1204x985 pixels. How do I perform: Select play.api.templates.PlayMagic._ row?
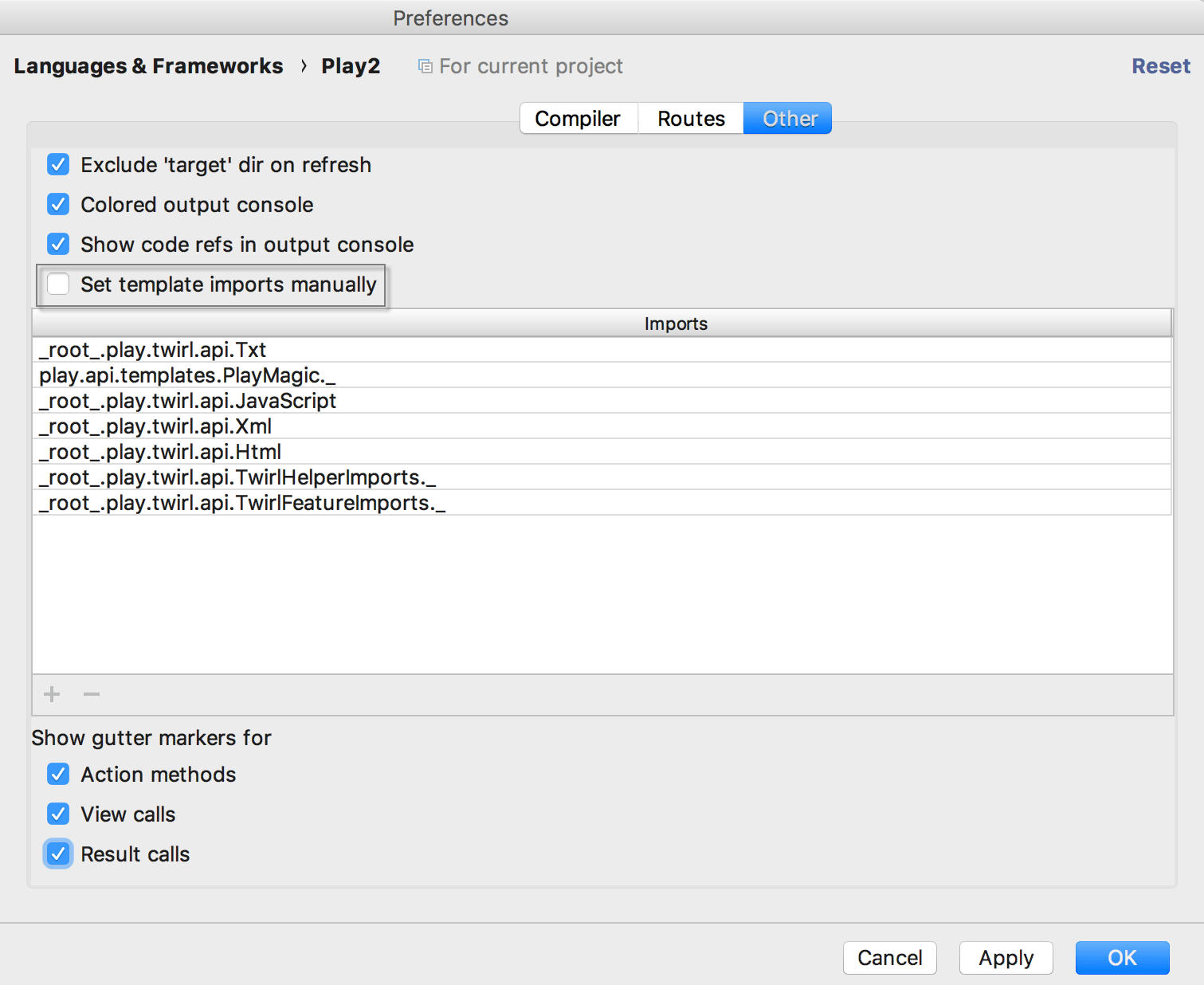(602, 375)
